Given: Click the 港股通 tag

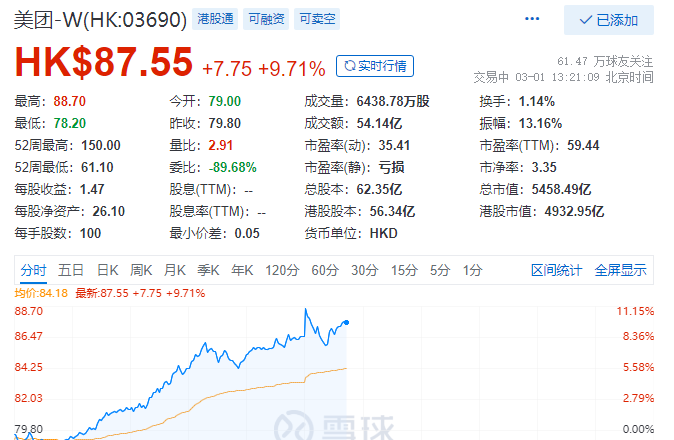Looking at the screenshot, I should click(x=215, y=19).
